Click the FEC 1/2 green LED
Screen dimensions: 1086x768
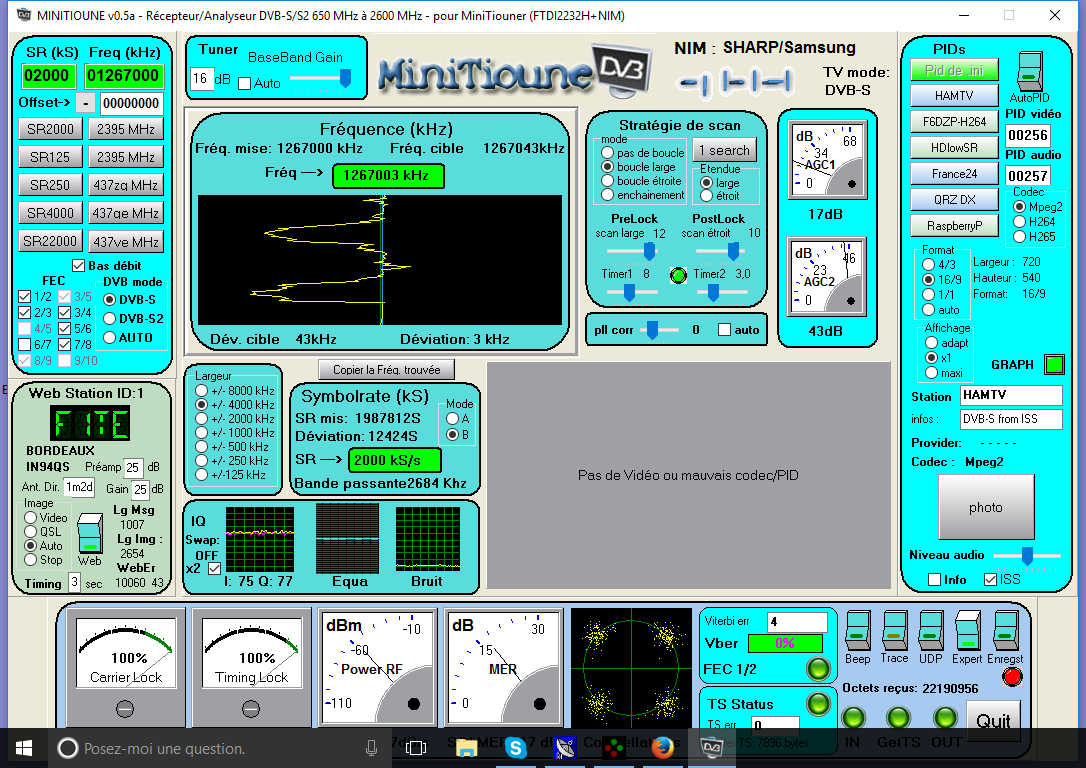pyautogui.click(x=818, y=669)
